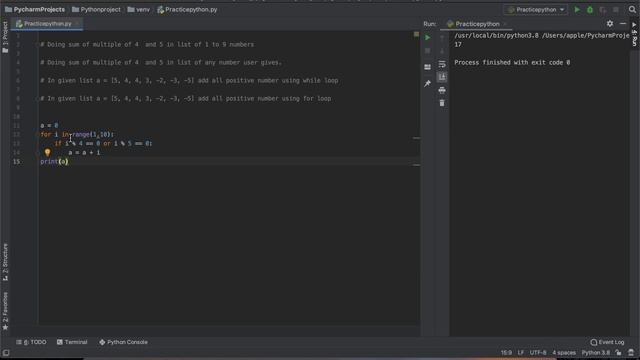Toggle the read-only lock icon in the status bar
This screenshot has height=360, width=640.
click(619, 353)
